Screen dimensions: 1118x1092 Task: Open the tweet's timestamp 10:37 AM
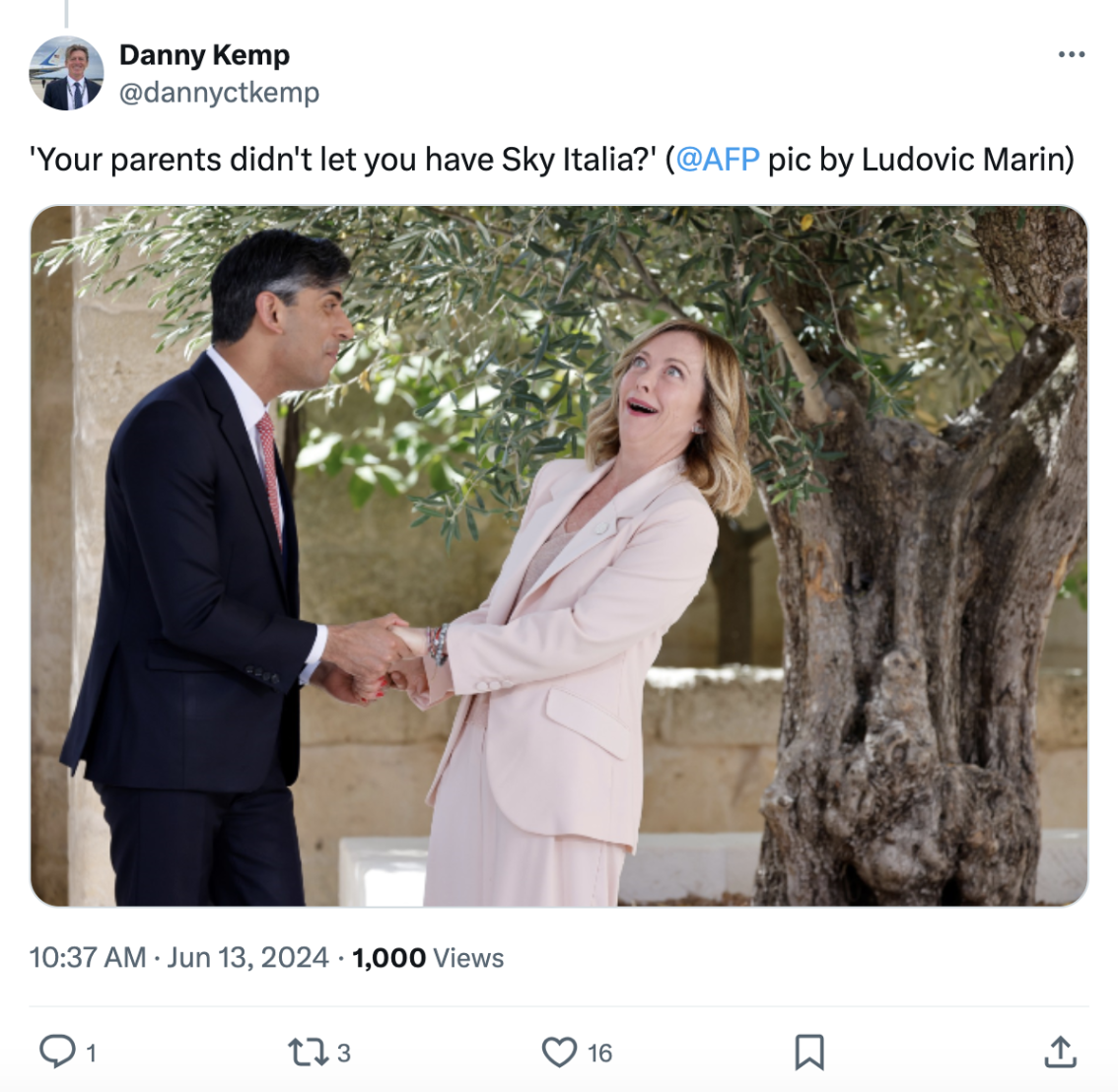coord(87,957)
